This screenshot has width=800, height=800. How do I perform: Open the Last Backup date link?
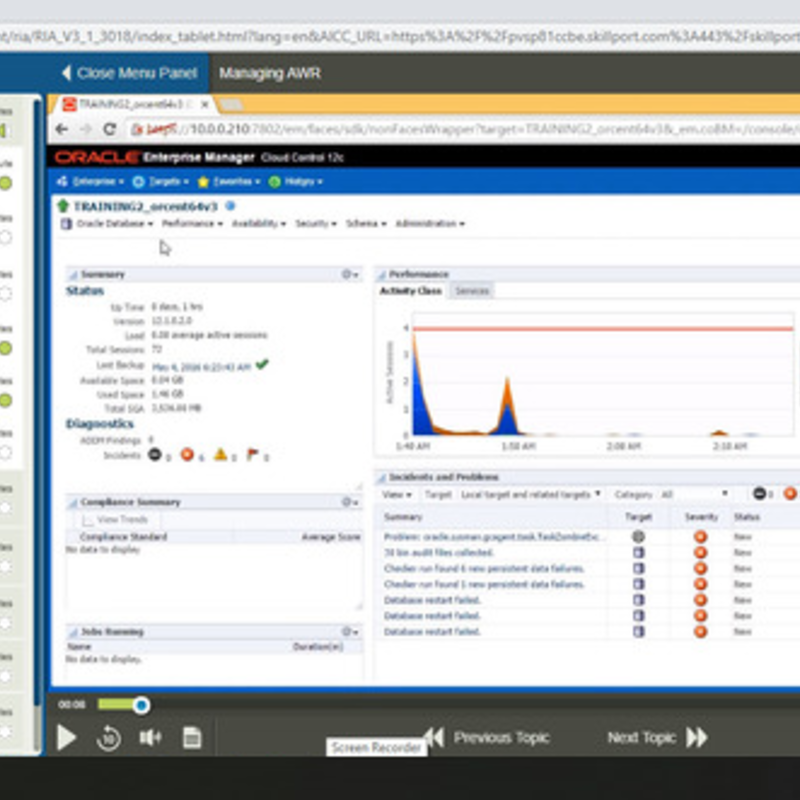tap(202, 366)
